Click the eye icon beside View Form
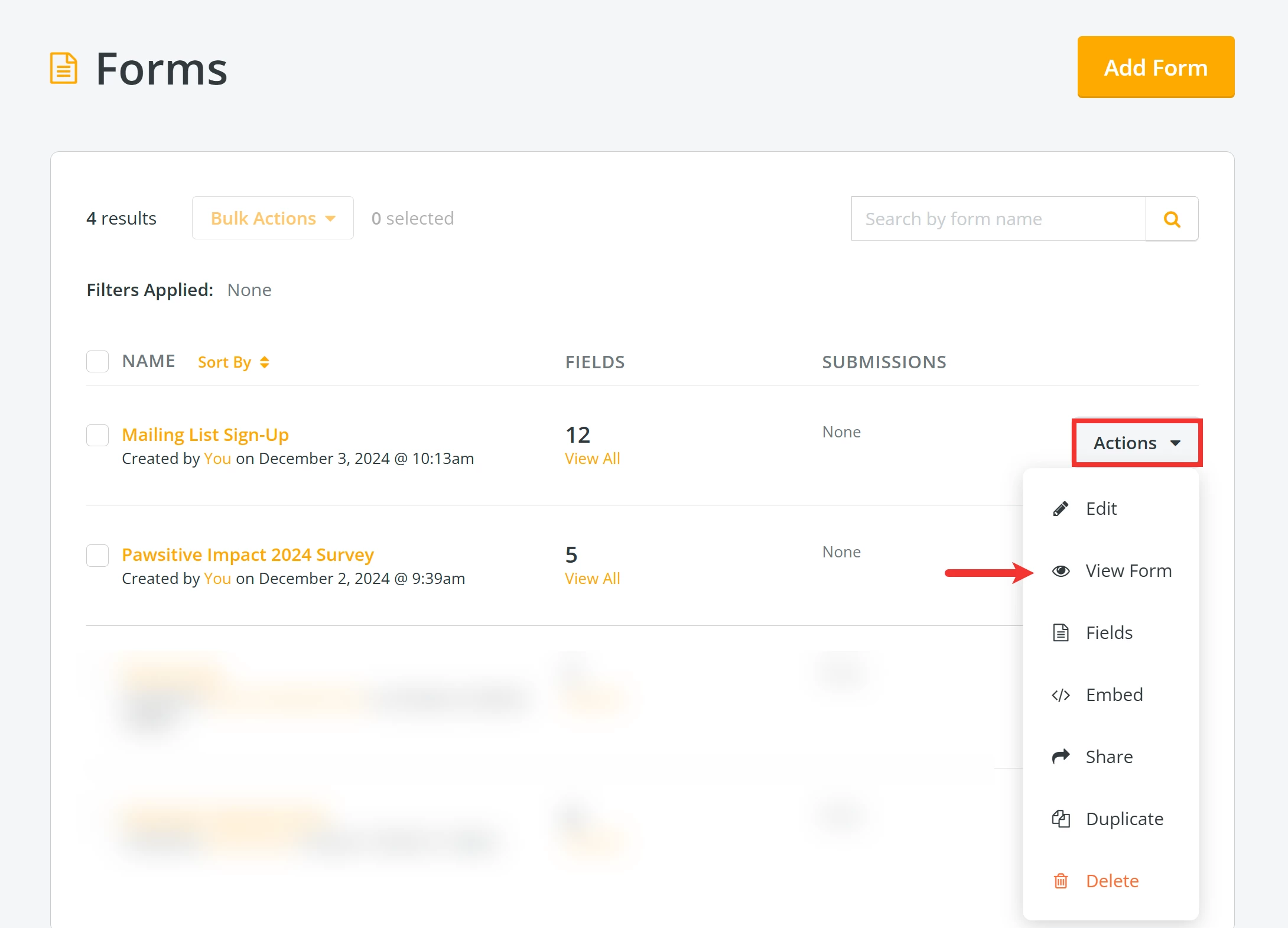 pyautogui.click(x=1061, y=571)
